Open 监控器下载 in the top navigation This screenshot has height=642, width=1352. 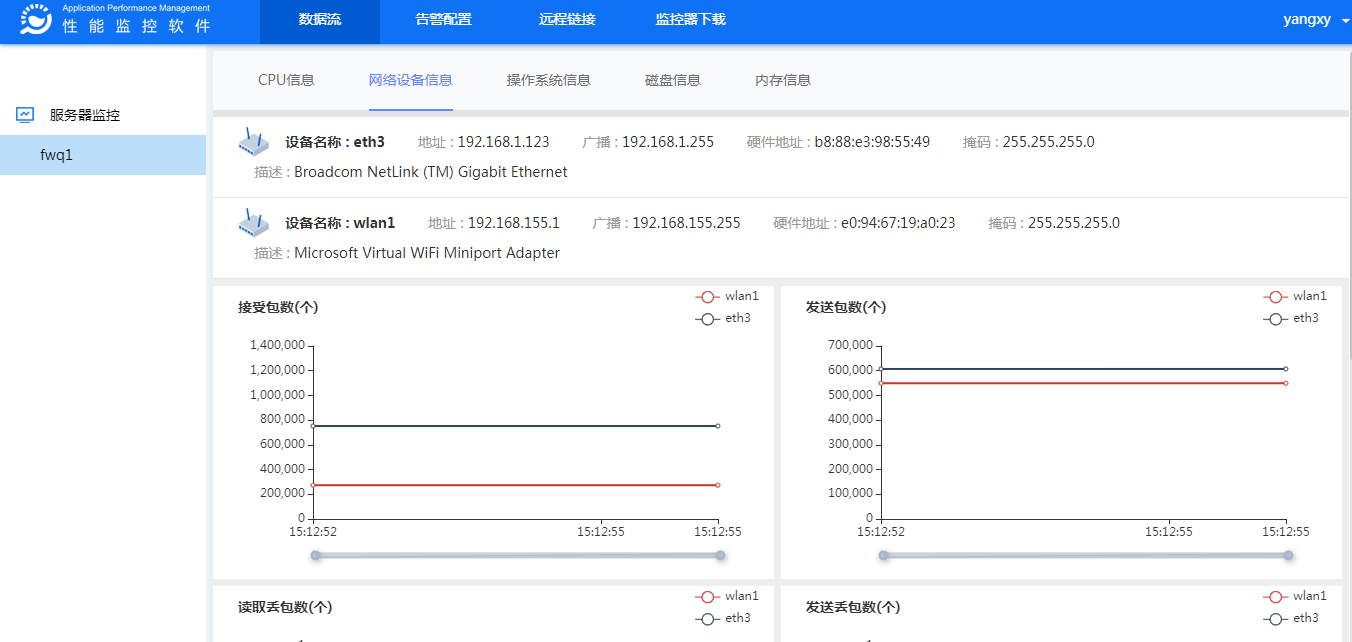tap(690, 20)
